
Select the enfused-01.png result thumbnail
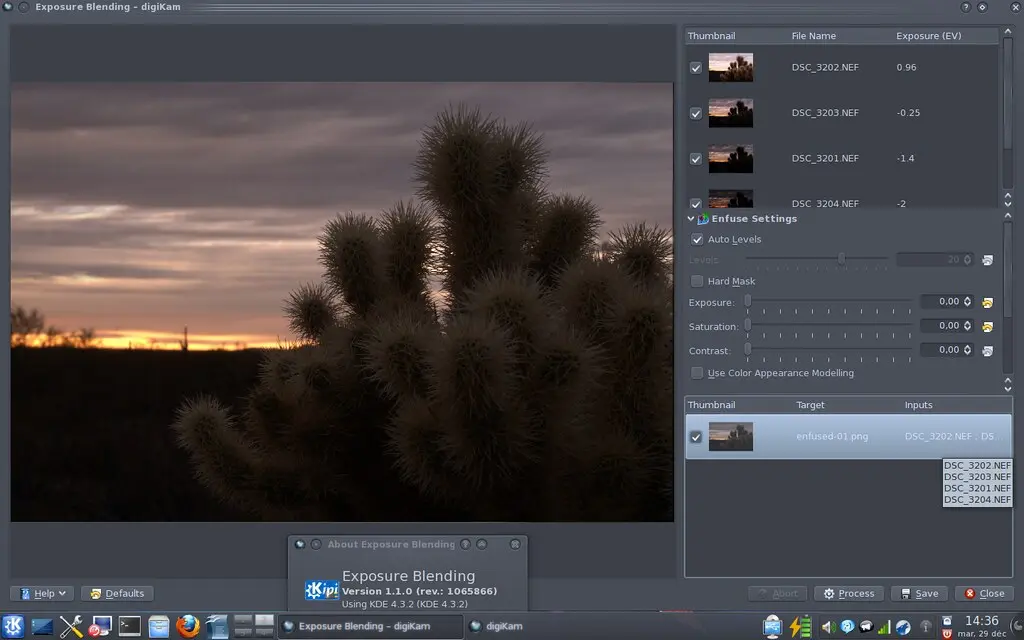[730, 436]
